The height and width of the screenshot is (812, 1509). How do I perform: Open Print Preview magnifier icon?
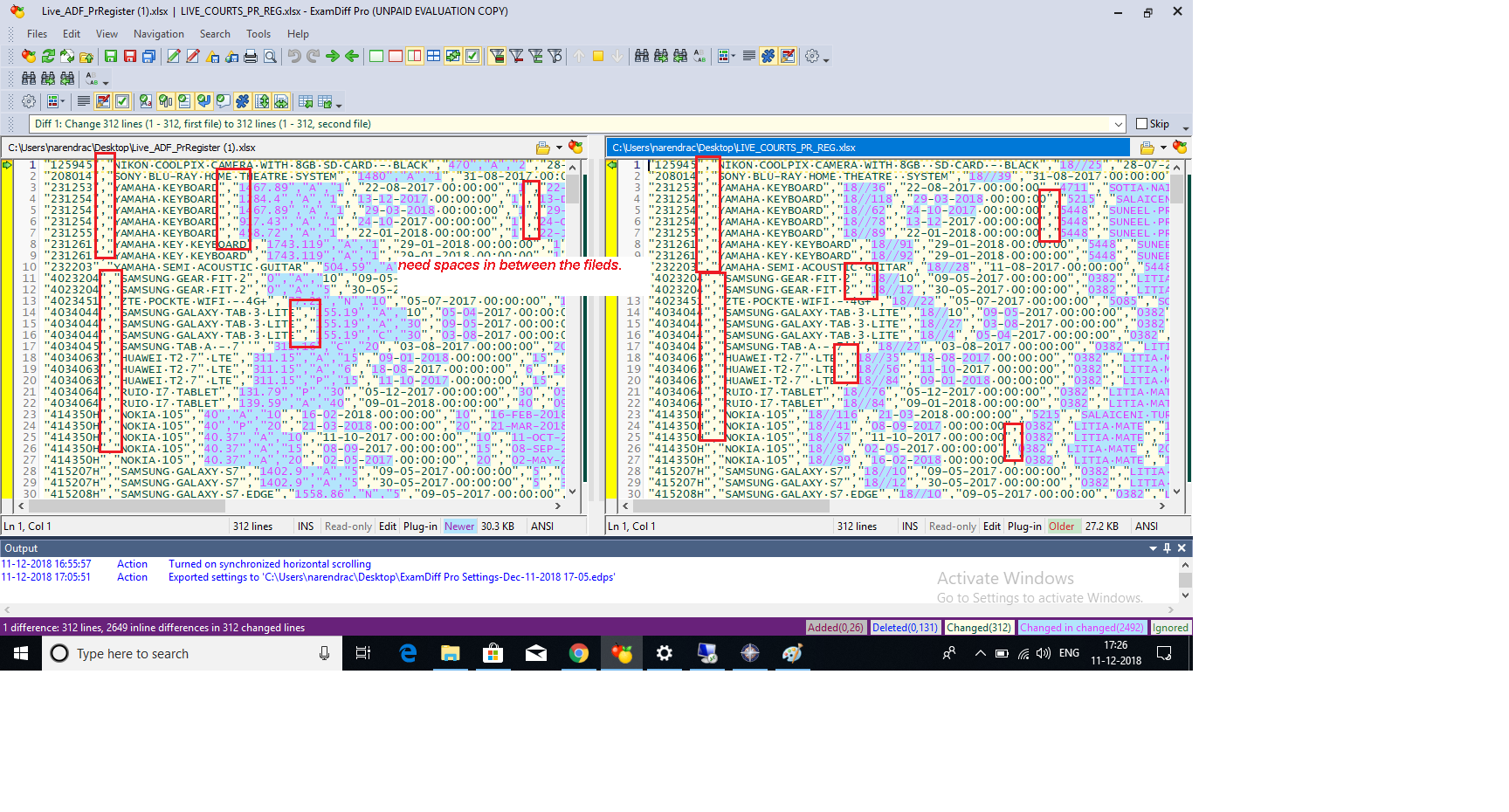[270, 56]
